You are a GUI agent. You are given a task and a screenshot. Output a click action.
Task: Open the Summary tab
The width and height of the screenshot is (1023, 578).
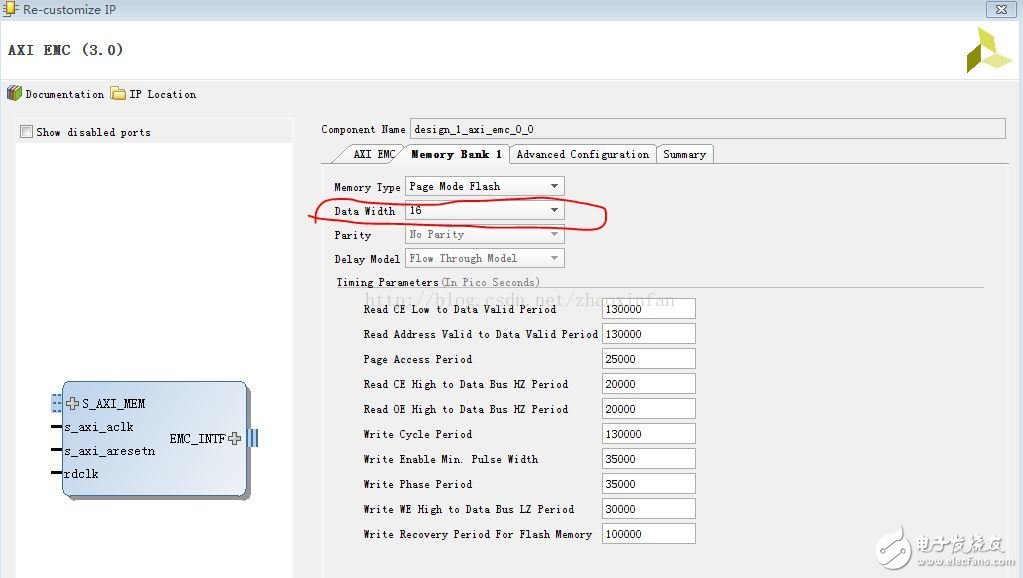click(x=684, y=154)
